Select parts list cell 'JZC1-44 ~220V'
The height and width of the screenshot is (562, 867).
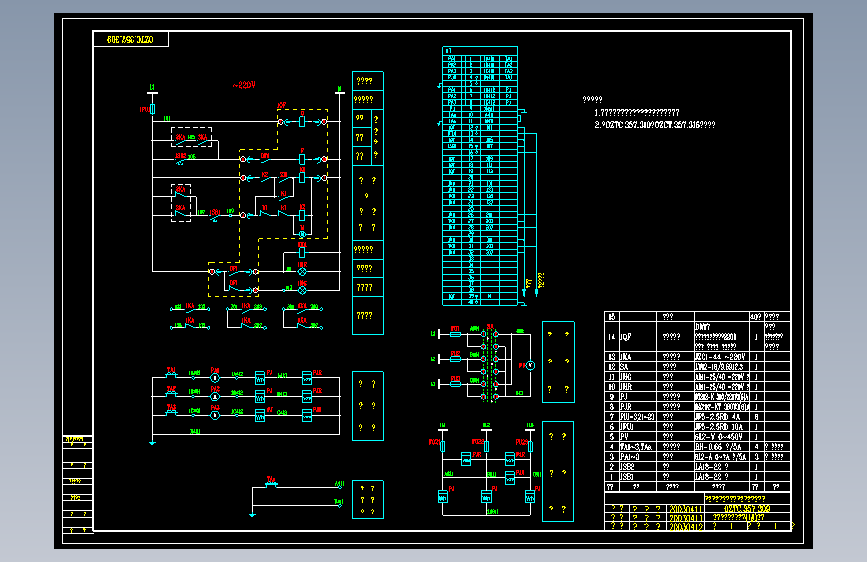pyautogui.click(x=722, y=357)
